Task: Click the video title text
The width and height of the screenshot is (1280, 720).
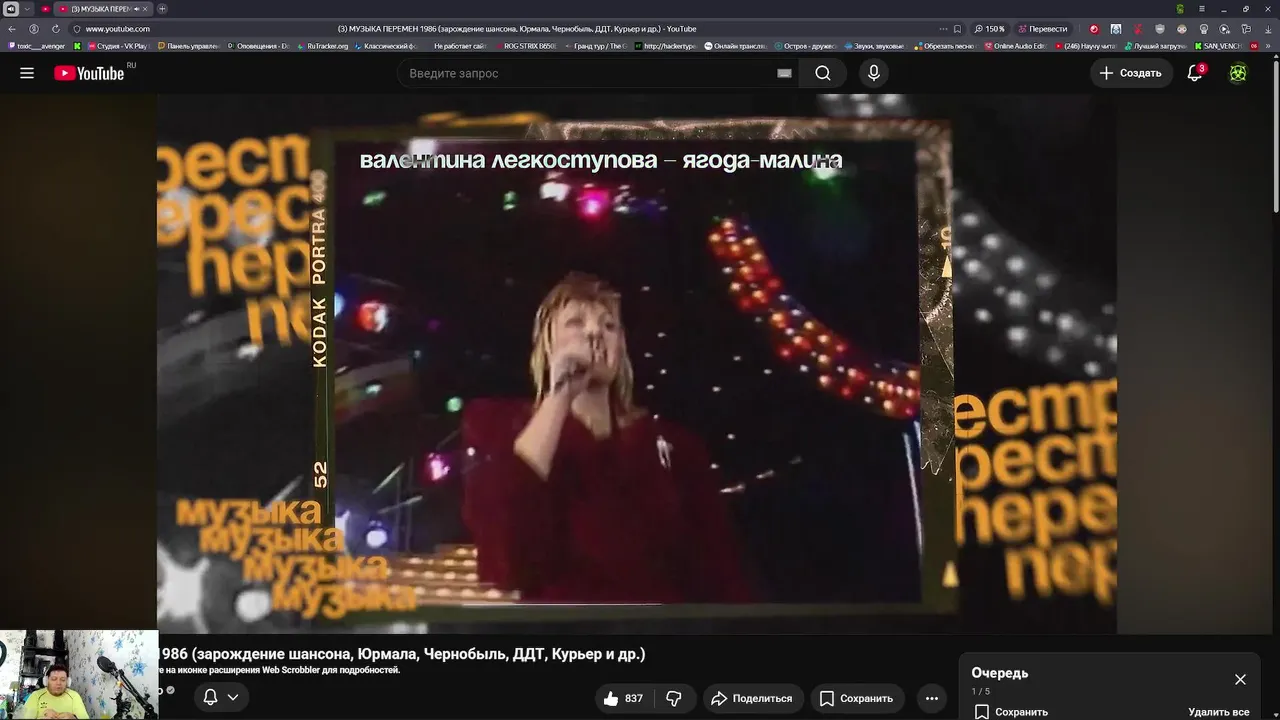Action: [402, 654]
